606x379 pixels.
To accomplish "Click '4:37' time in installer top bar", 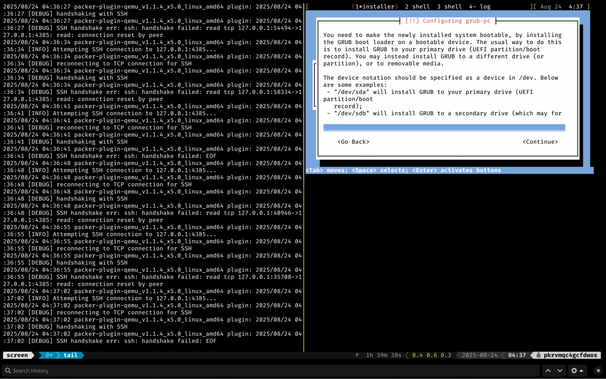I will (576, 7).
